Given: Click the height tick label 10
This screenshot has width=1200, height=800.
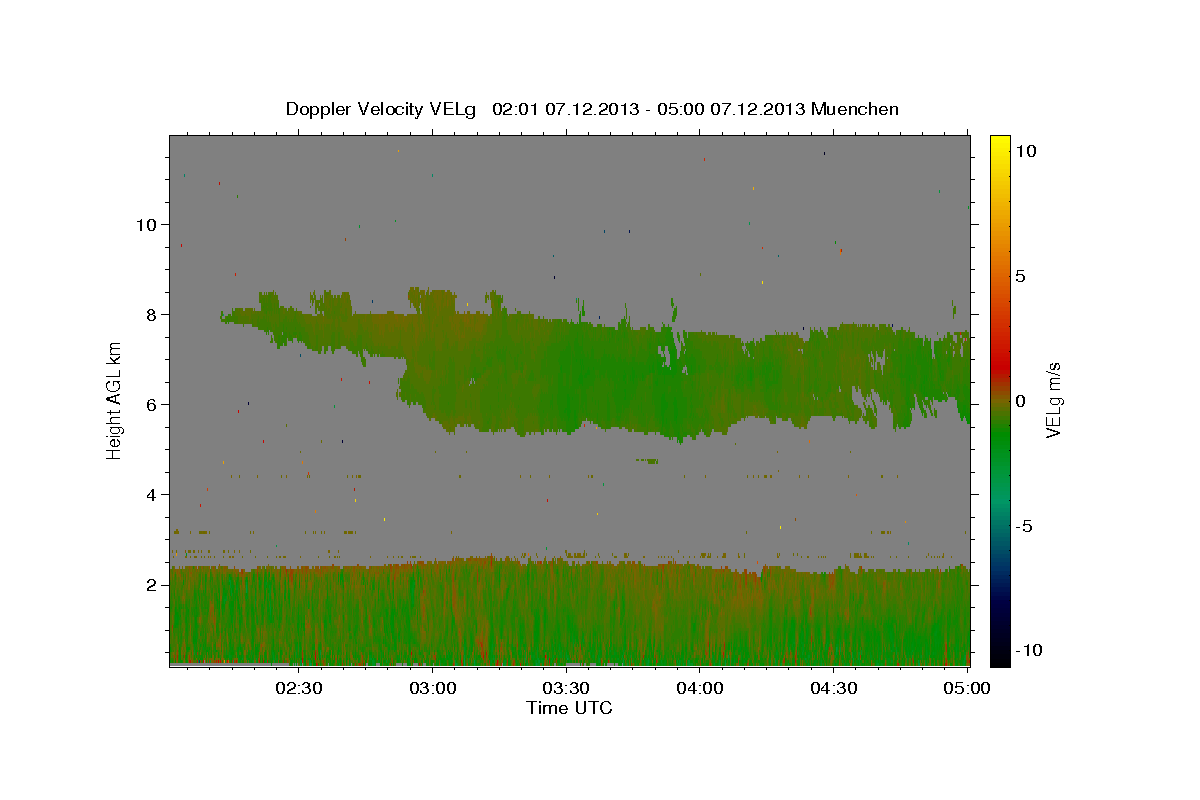Looking at the screenshot, I should tap(148, 225).
